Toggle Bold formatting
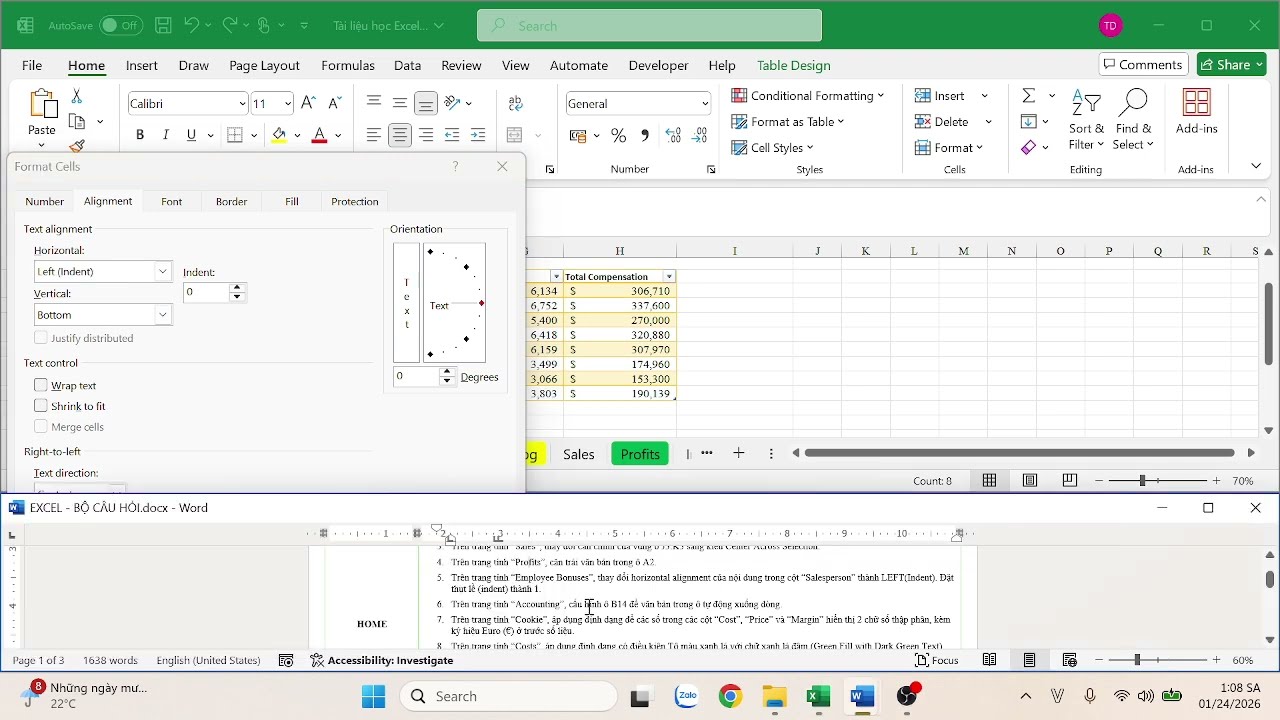Image resolution: width=1280 pixels, height=720 pixels. click(x=140, y=135)
